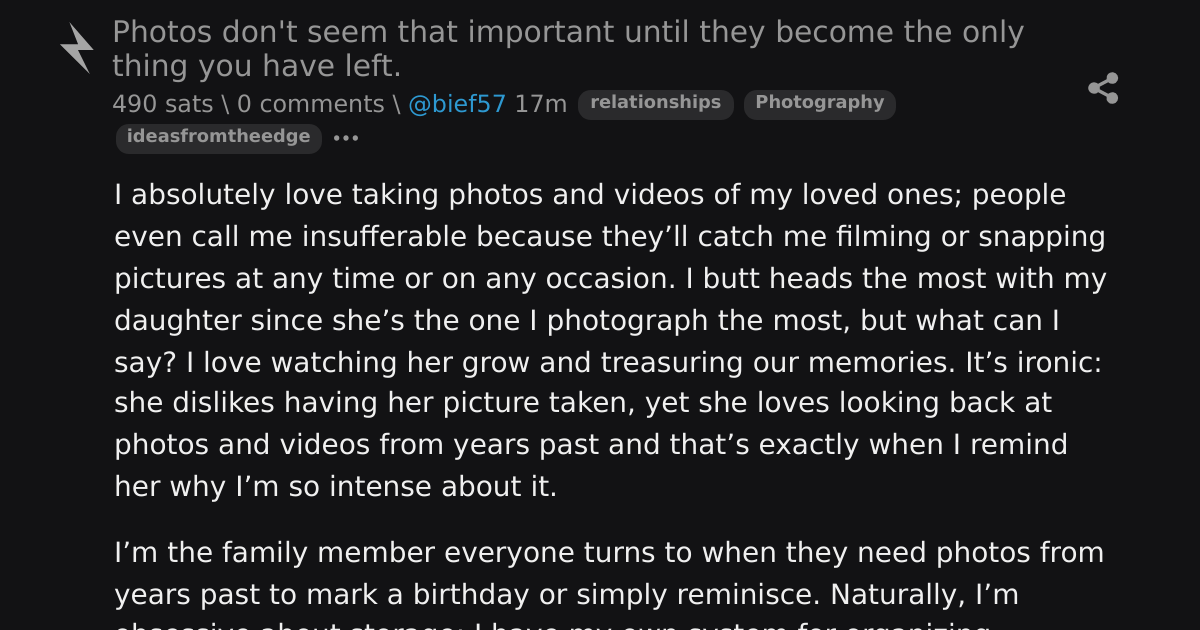
Task: Click the sentence ending "so intense about it."
Action: pos(335,487)
